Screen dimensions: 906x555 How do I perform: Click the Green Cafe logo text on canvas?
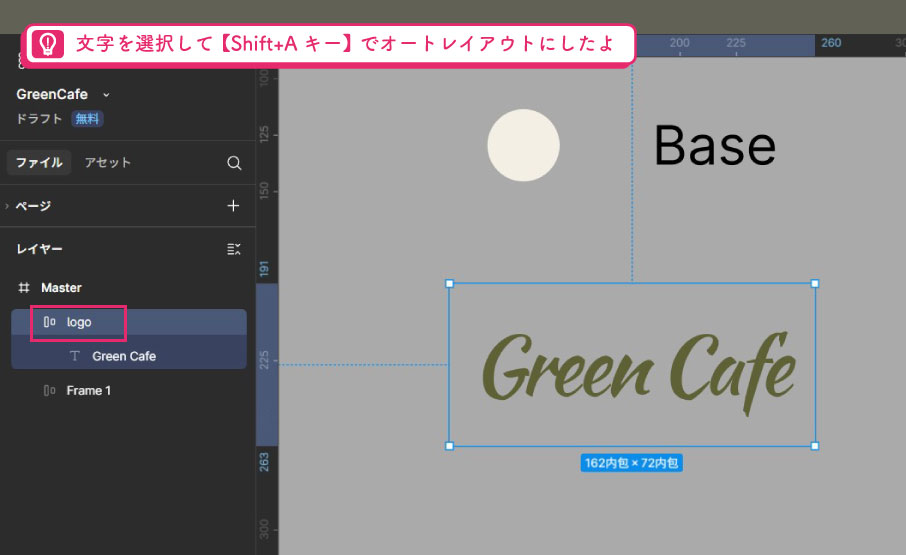point(639,373)
